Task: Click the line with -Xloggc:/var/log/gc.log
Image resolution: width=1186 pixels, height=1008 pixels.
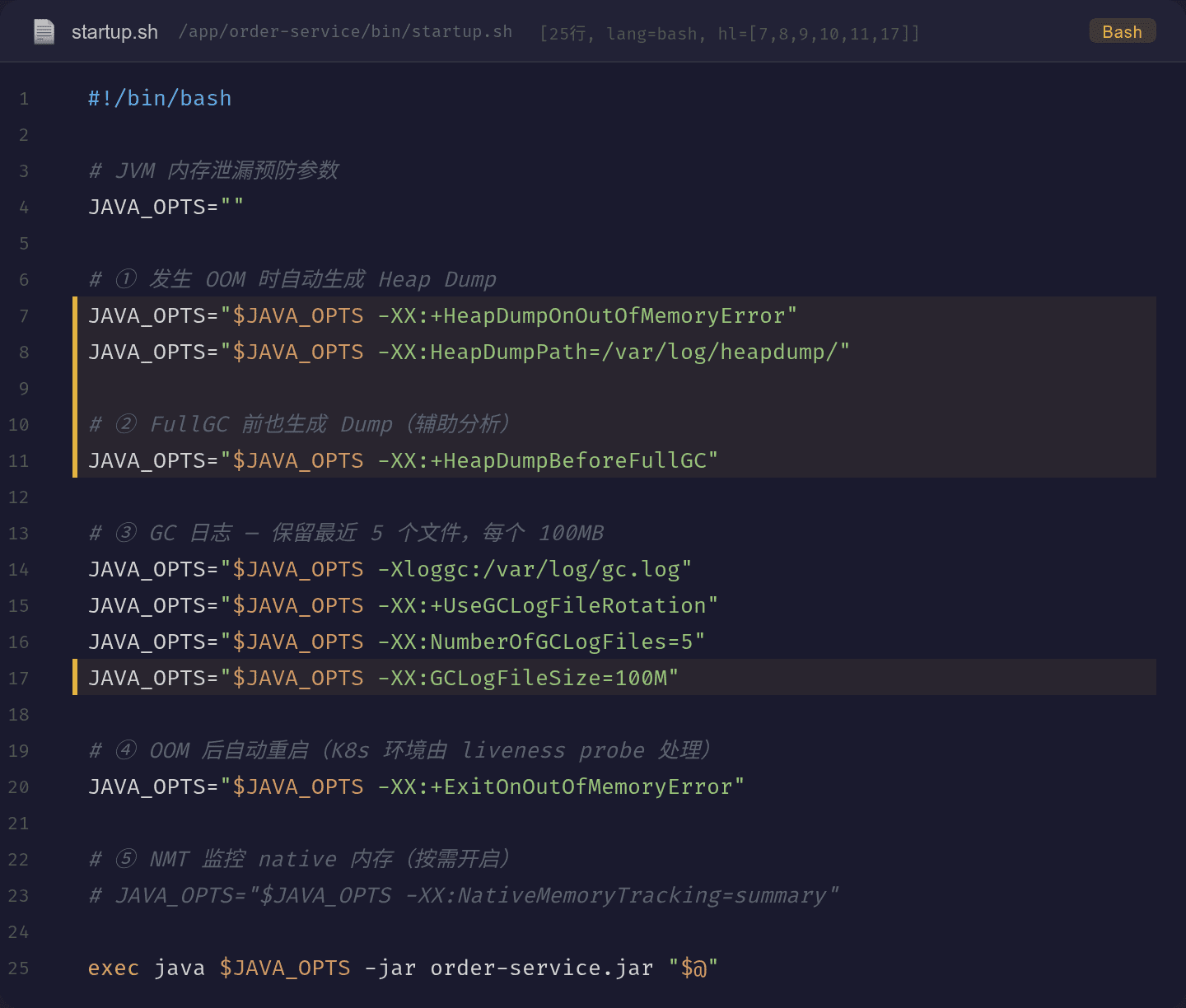Action: (x=390, y=569)
